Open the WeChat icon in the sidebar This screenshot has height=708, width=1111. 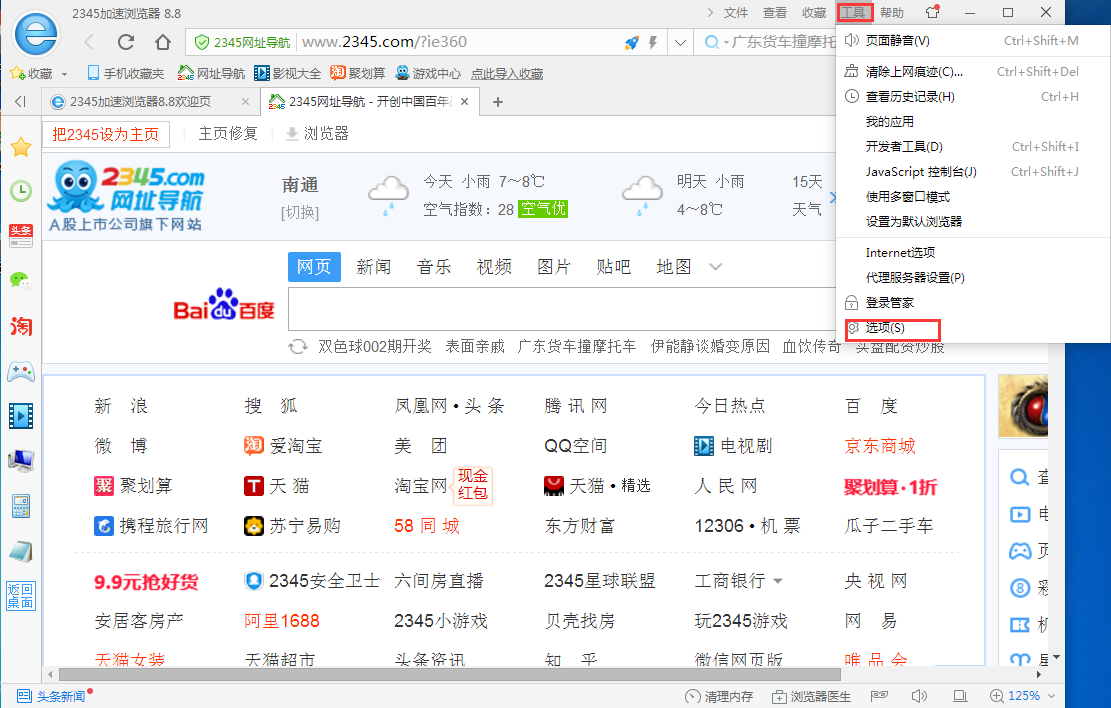[21, 281]
